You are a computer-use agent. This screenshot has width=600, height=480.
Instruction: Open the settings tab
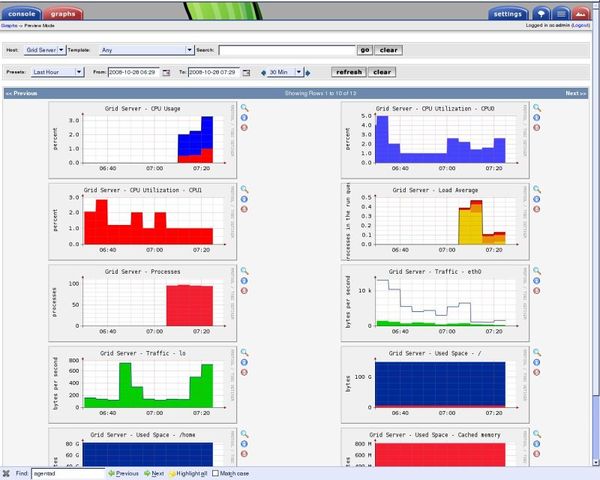click(x=508, y=15)
